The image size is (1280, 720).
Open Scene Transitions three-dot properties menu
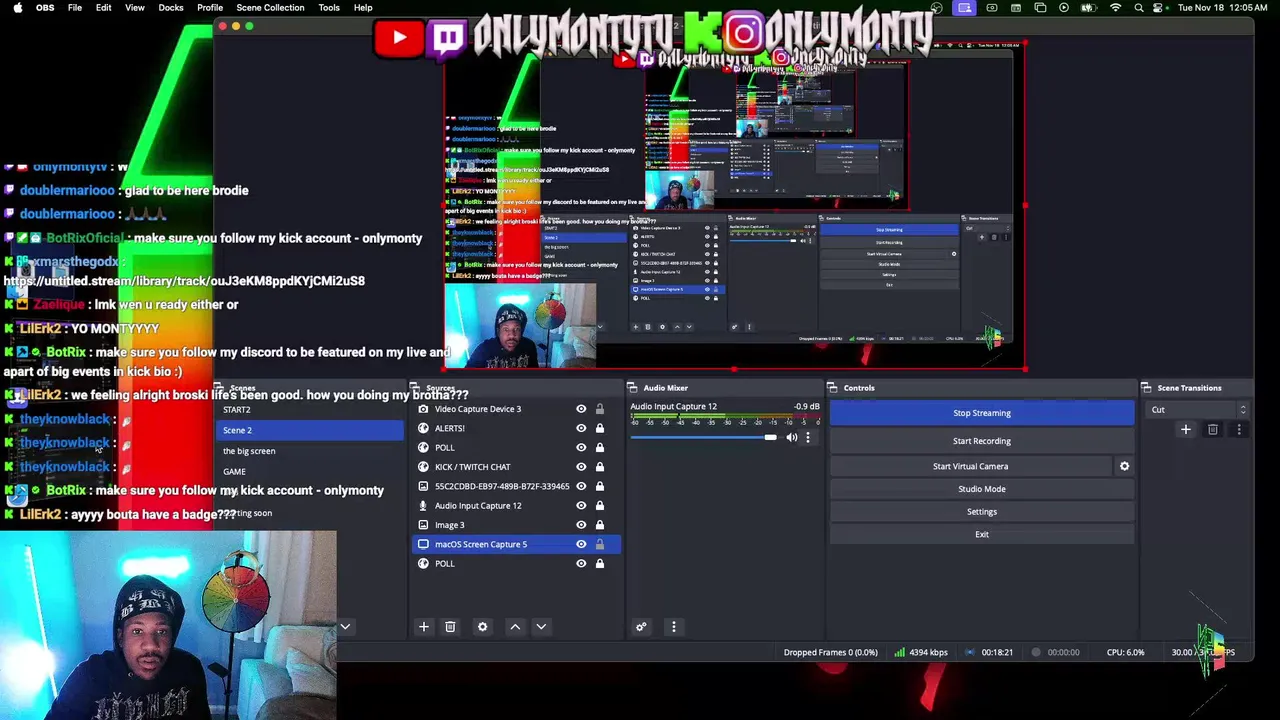tap(1239, 430)
